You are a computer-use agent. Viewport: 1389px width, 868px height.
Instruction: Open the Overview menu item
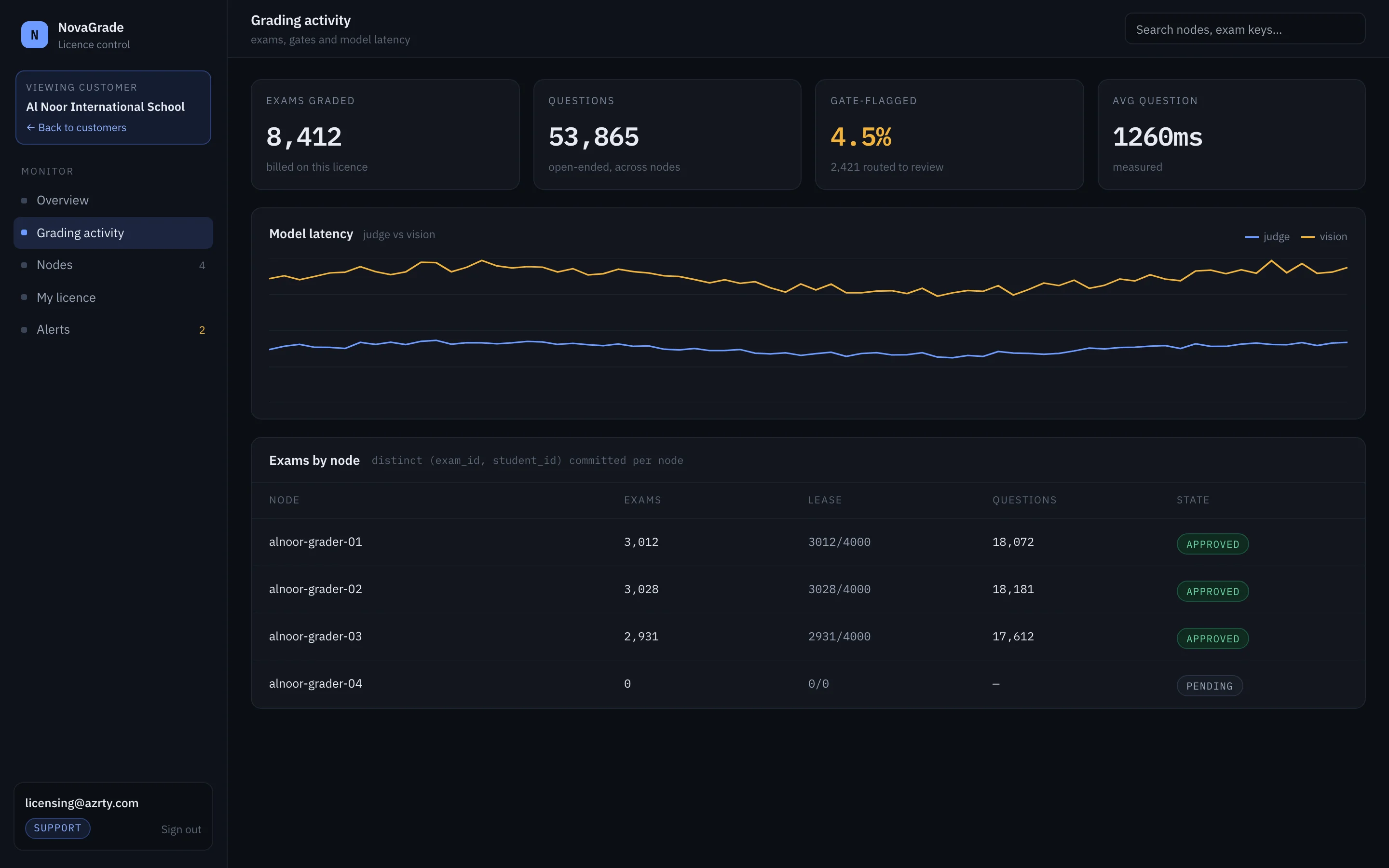pos(113,200)
